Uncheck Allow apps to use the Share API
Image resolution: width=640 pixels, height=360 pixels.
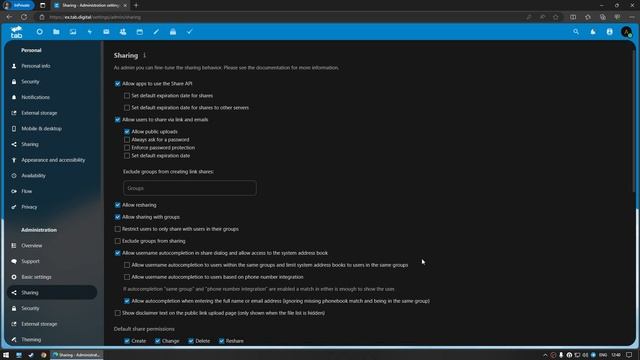point(118,84)
